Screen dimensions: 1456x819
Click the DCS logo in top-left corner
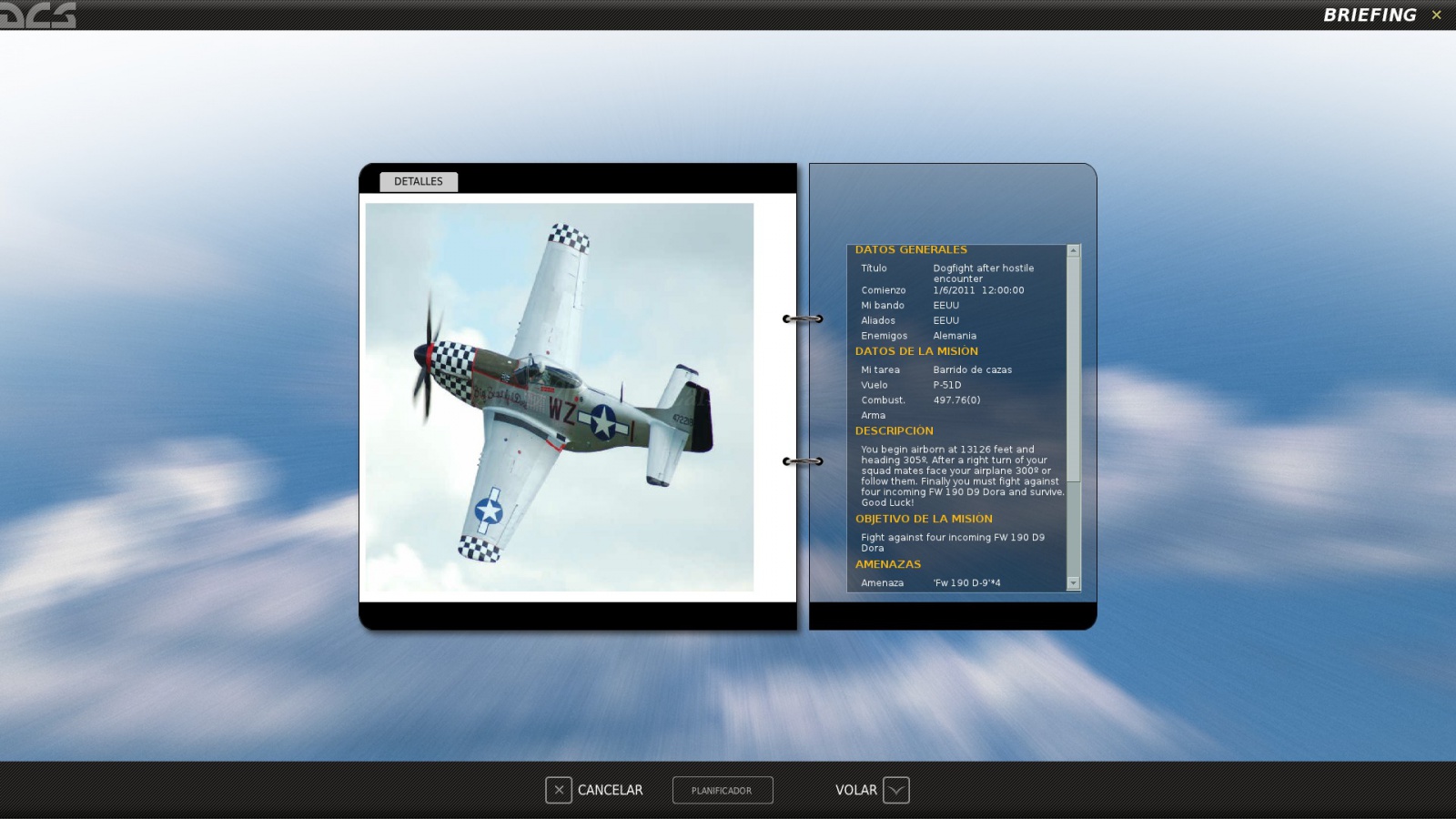coord(38,15)
